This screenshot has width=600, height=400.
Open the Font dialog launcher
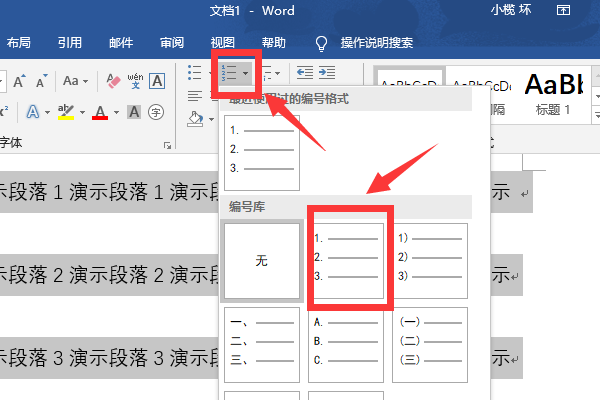(167, 145)
